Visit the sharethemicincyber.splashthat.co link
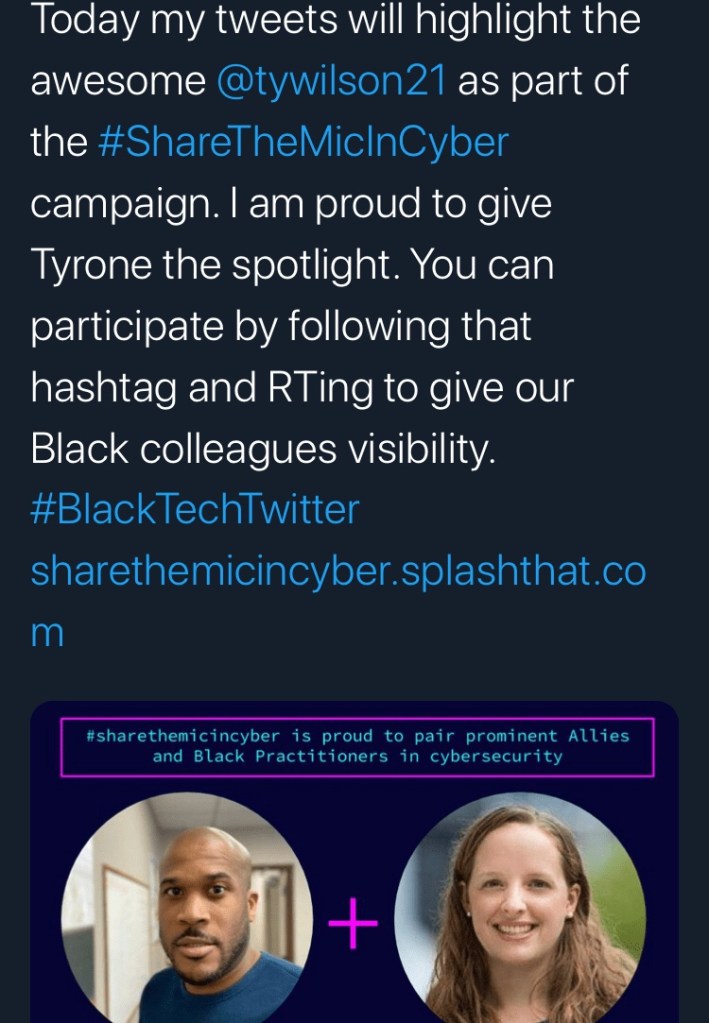 338,571
